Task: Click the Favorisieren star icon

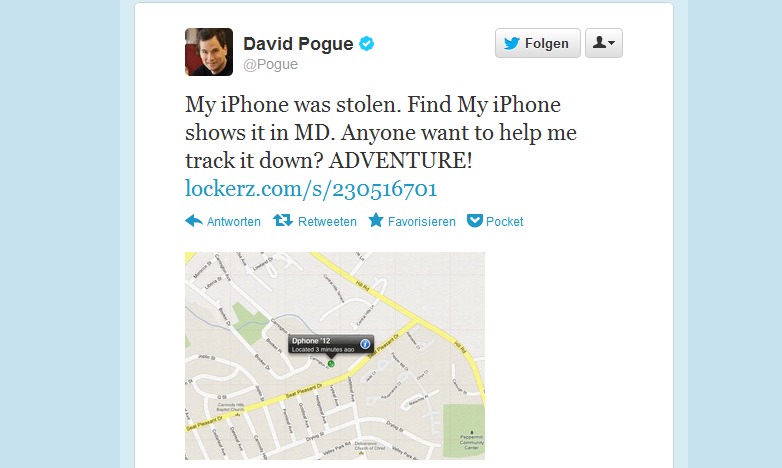Action: coord(376,220)
